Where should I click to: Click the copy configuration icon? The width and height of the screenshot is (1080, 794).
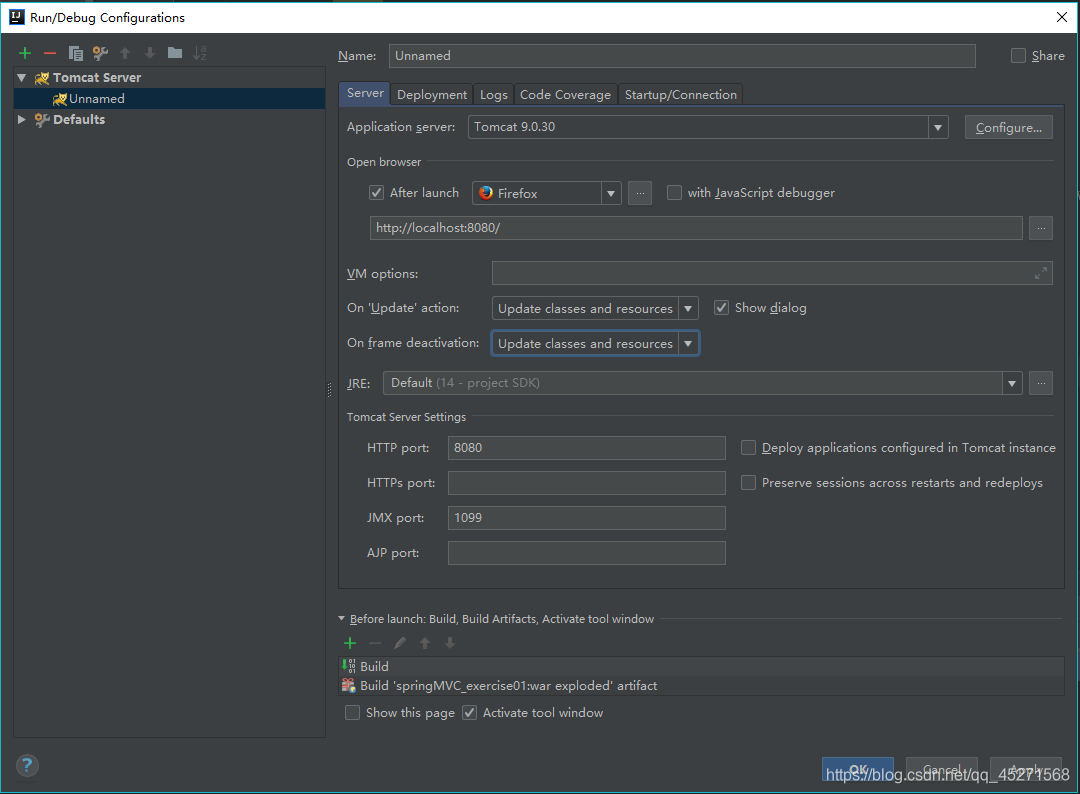point(75,53)
